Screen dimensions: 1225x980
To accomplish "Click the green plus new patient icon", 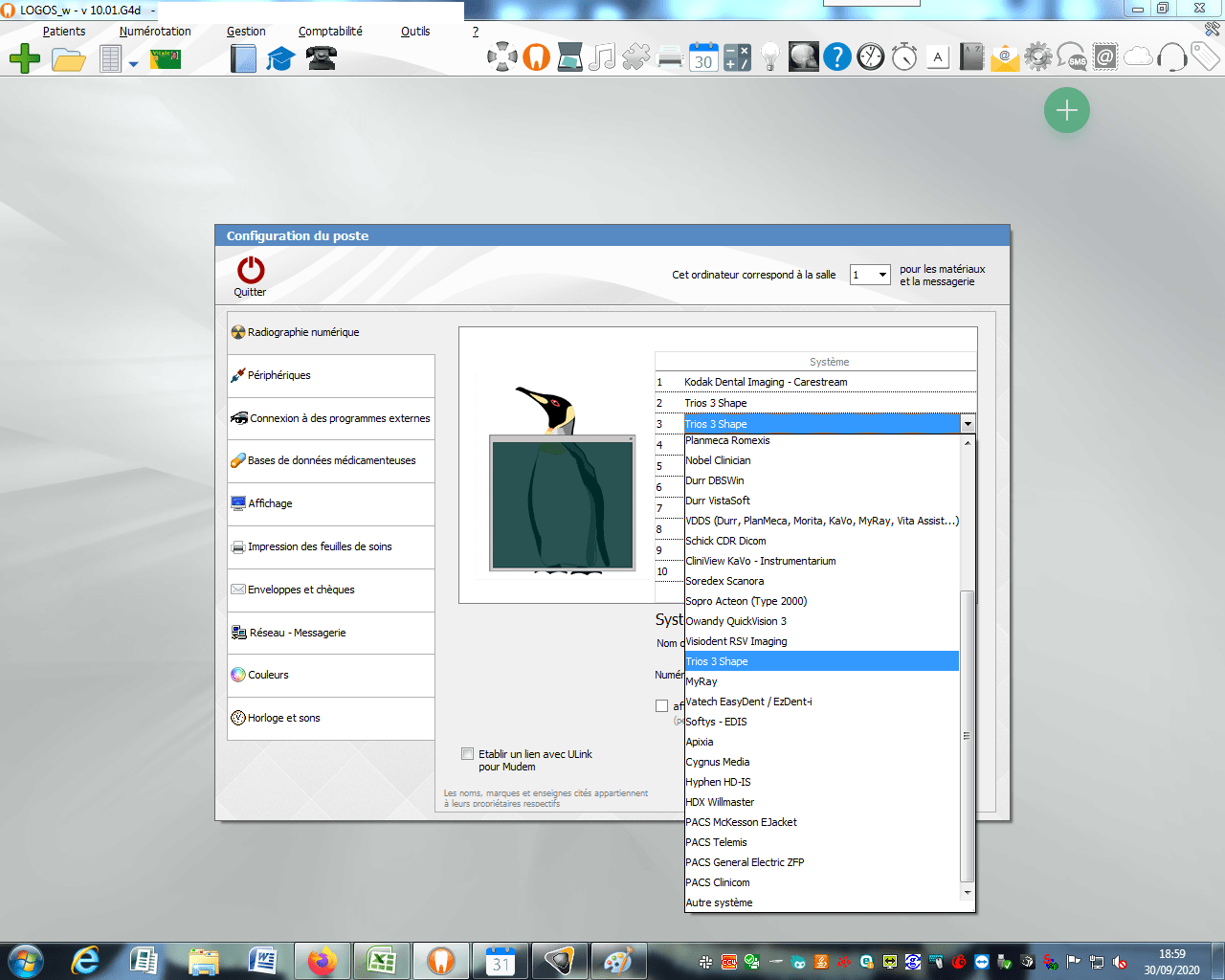I will [x=25, y=58].
